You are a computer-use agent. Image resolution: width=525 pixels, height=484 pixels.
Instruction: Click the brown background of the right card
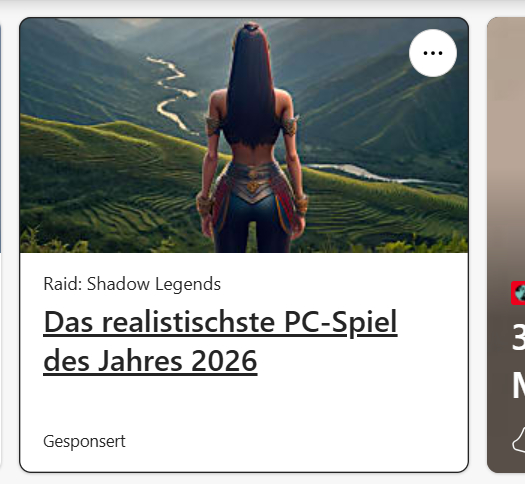pos(499,368)
